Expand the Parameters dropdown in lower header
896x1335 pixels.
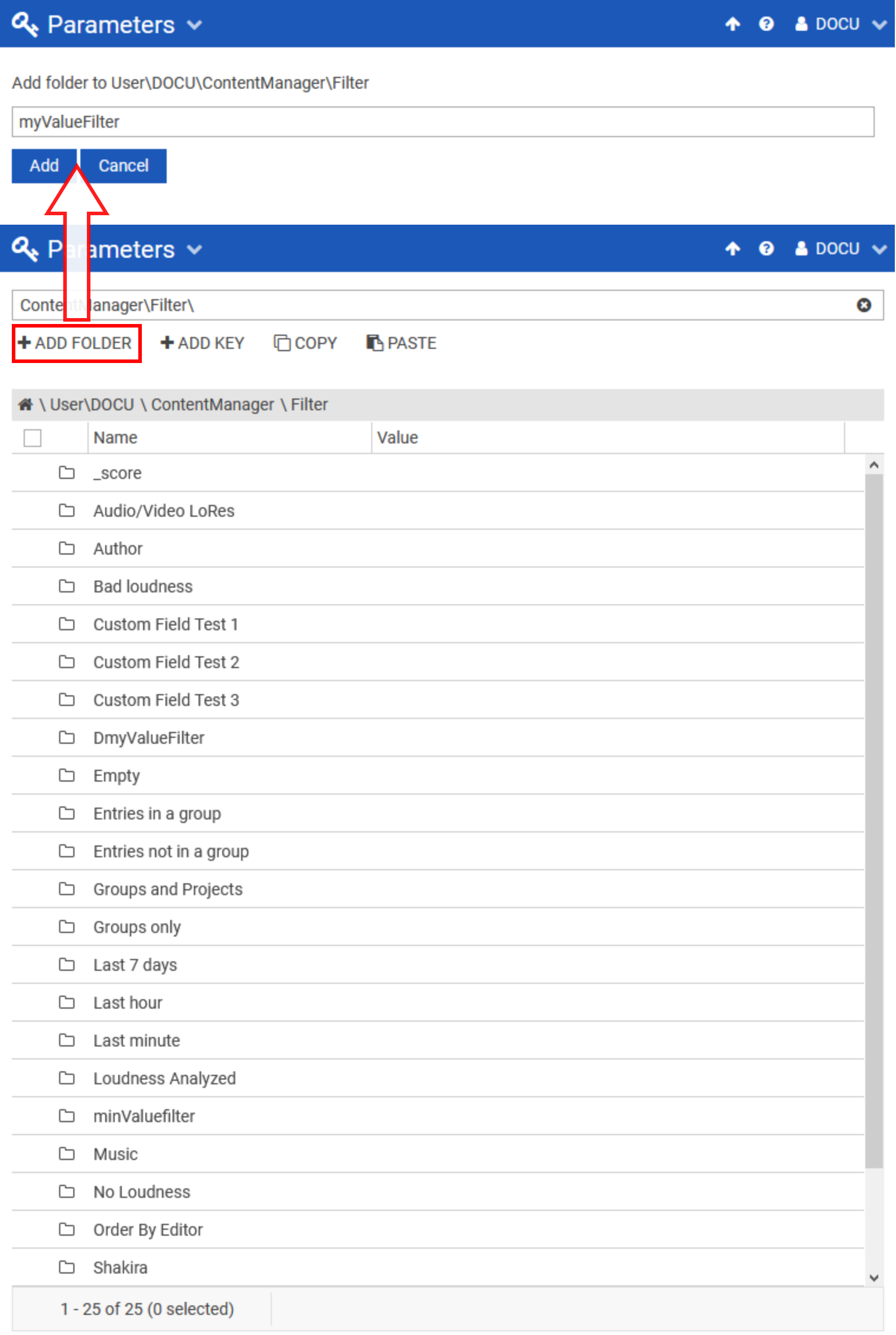[x=194, y=249]
